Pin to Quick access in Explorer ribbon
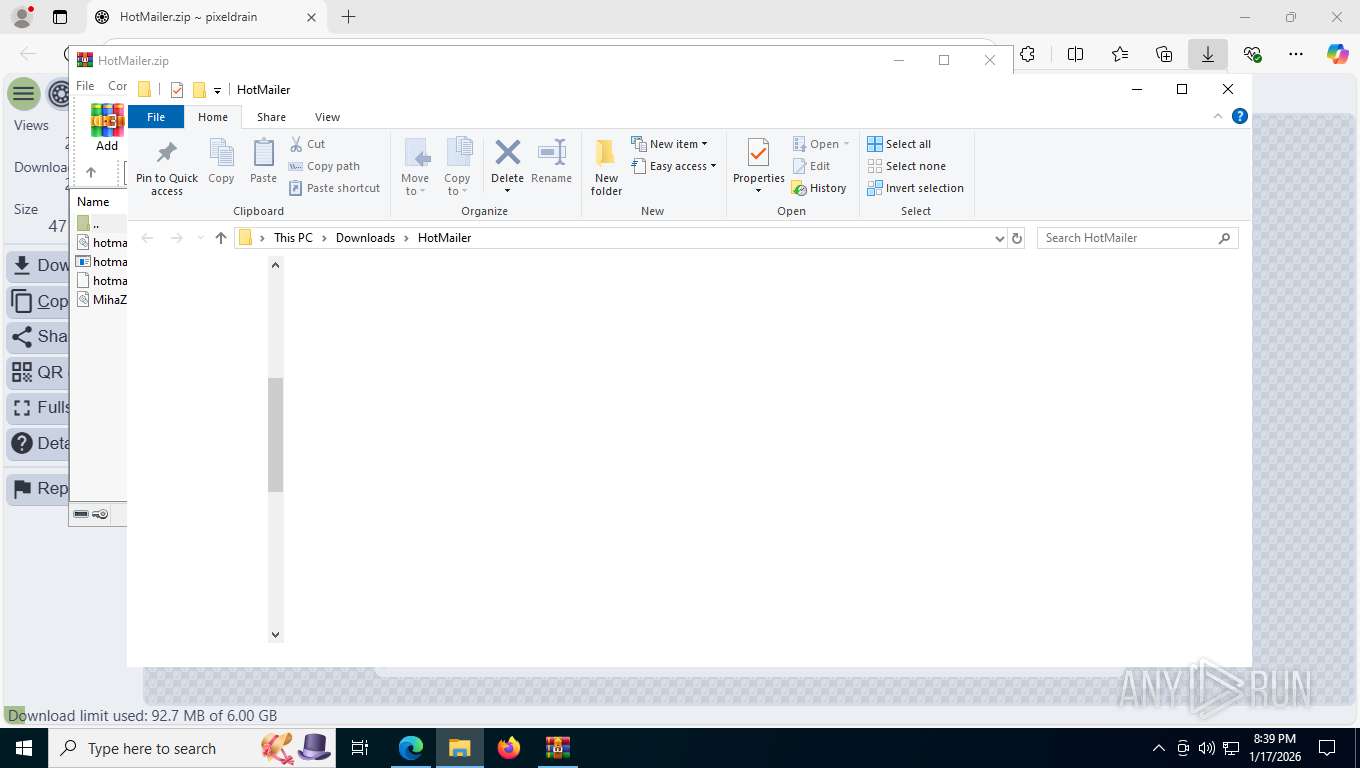This screenshot has width=1360, height=768. point(167,167)
